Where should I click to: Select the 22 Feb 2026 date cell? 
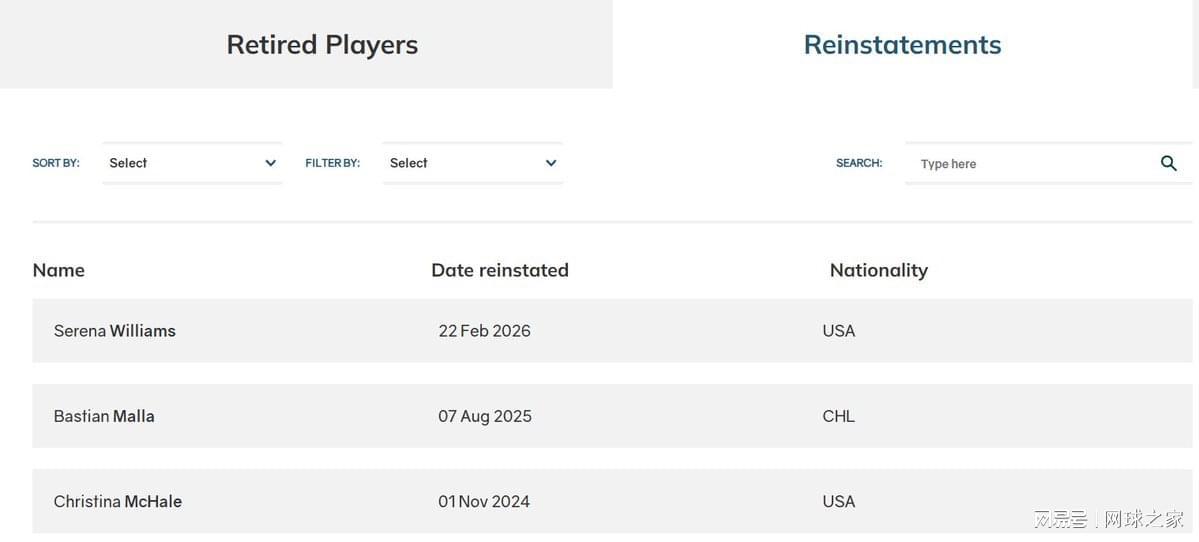coord(485,331)
